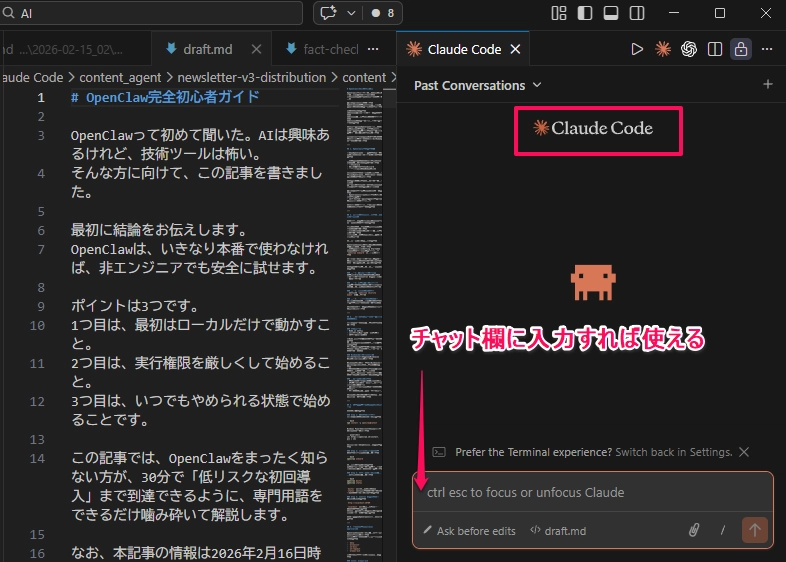Open the Copilot chat icon in title bar
This screenshot has height=562, width=786.
point(328,13)
